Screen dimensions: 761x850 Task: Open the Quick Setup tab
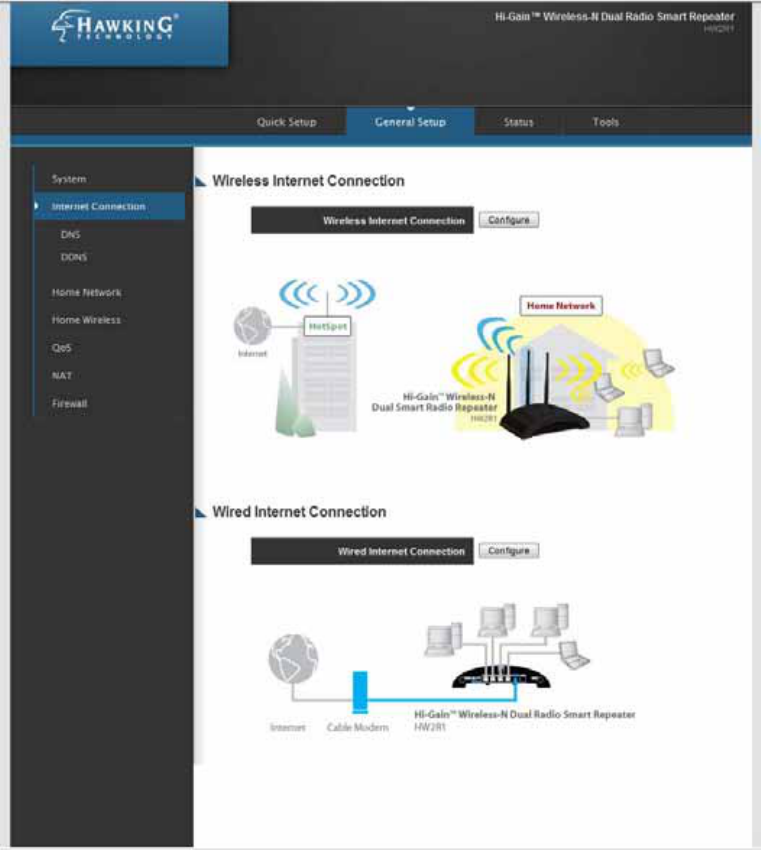[x=287, y=122]
